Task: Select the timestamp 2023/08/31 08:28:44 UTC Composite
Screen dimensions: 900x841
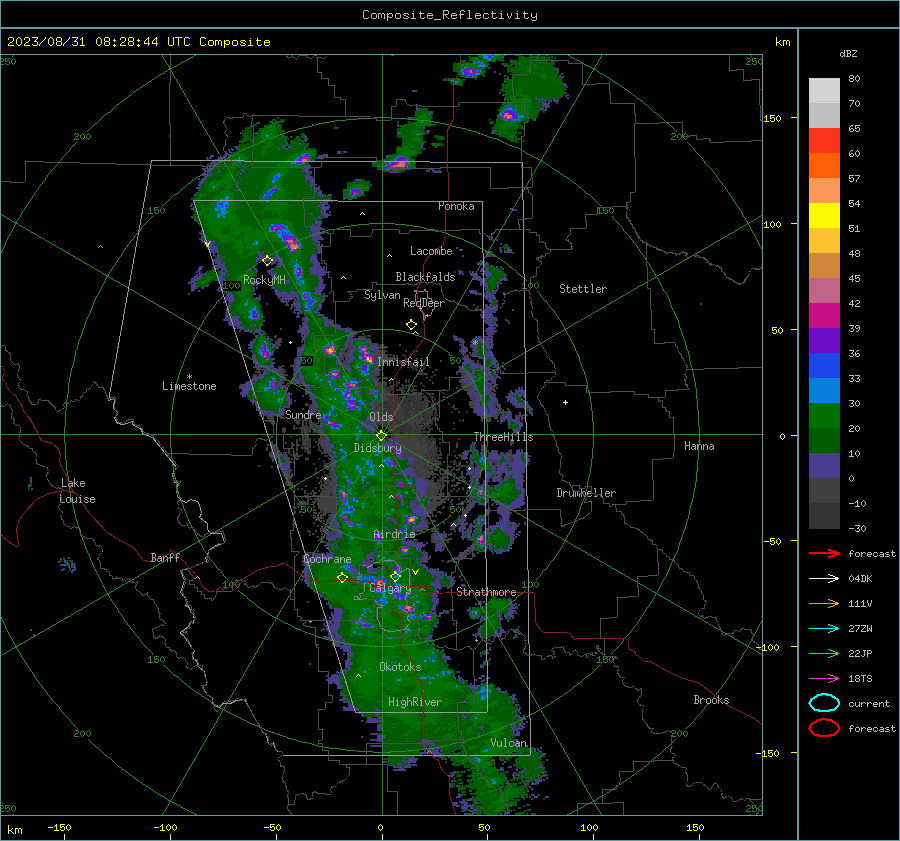Action: click(138, 42)
